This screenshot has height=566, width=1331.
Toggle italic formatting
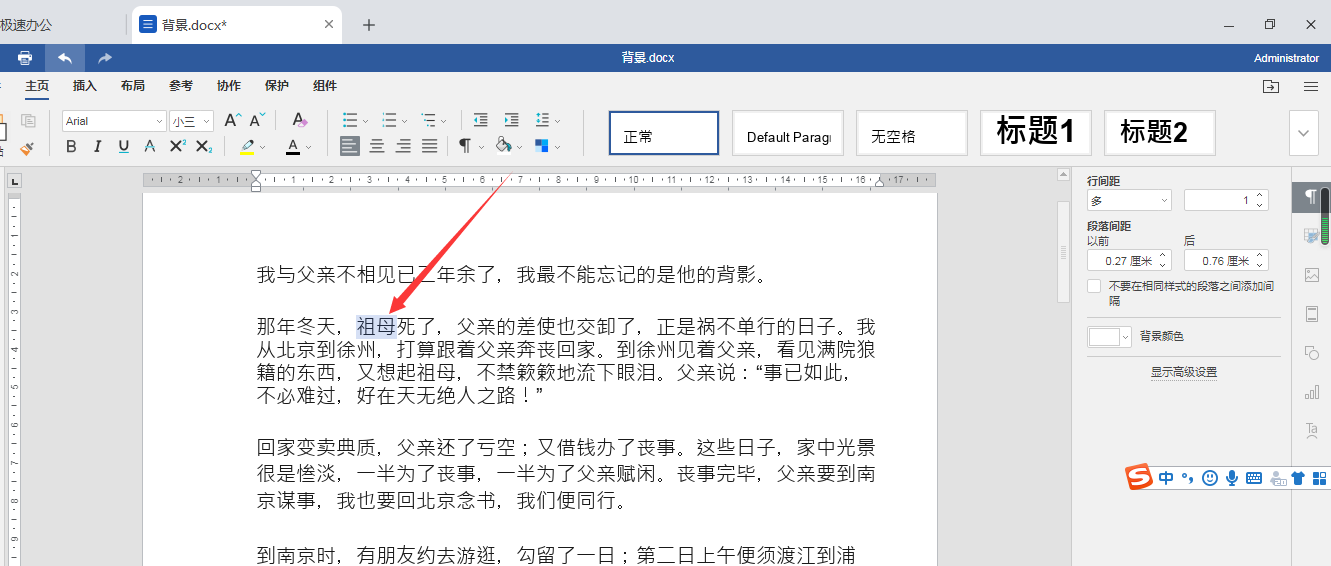(x=97, y=146)
